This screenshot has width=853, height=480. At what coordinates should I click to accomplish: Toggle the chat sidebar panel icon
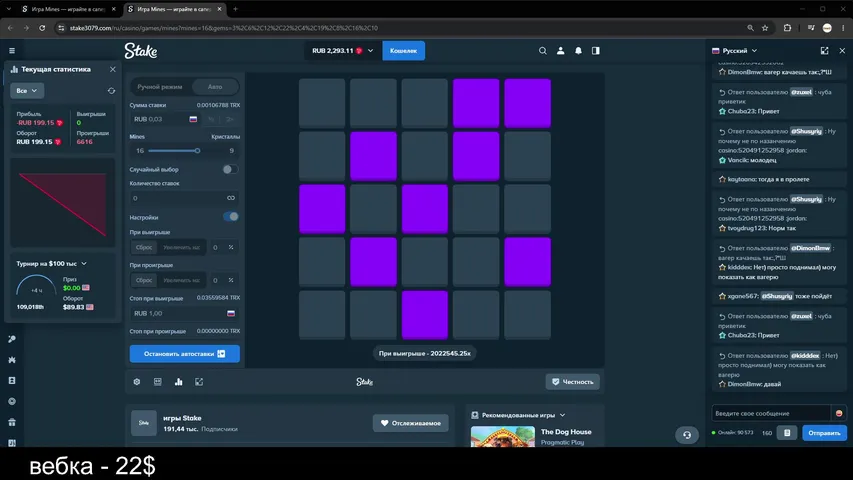596,51
